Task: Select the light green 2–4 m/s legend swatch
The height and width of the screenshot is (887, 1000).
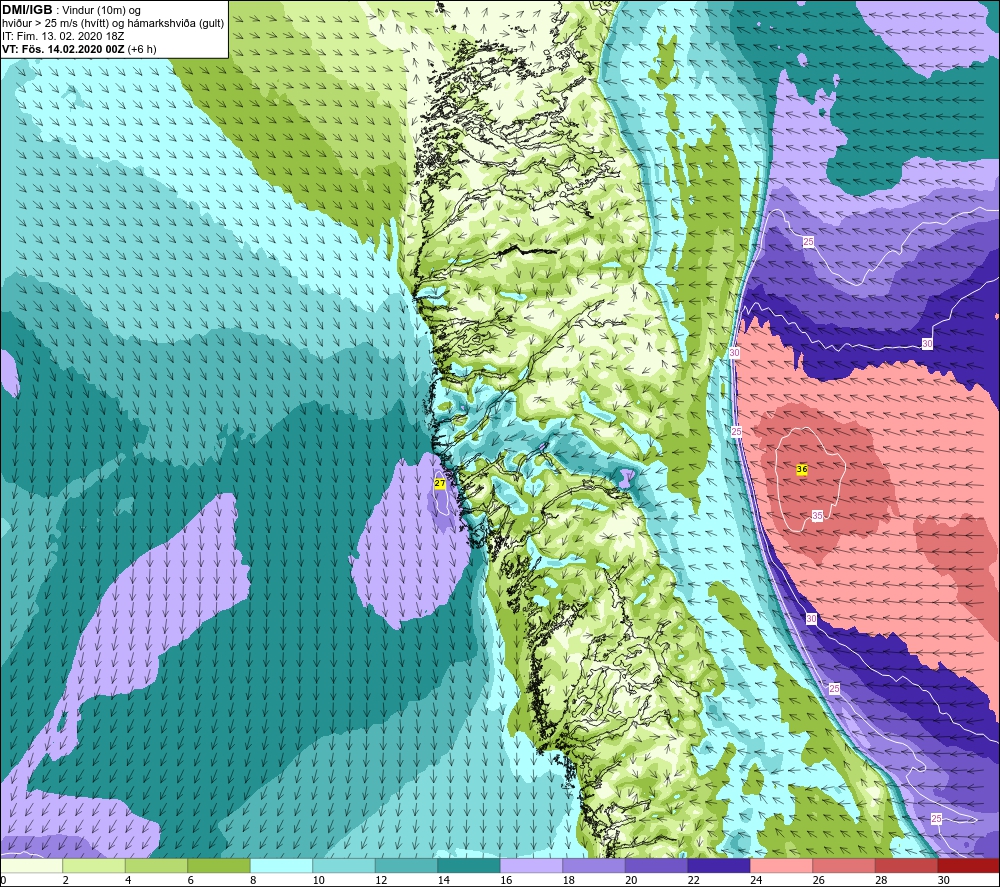Action: (94, 865)
